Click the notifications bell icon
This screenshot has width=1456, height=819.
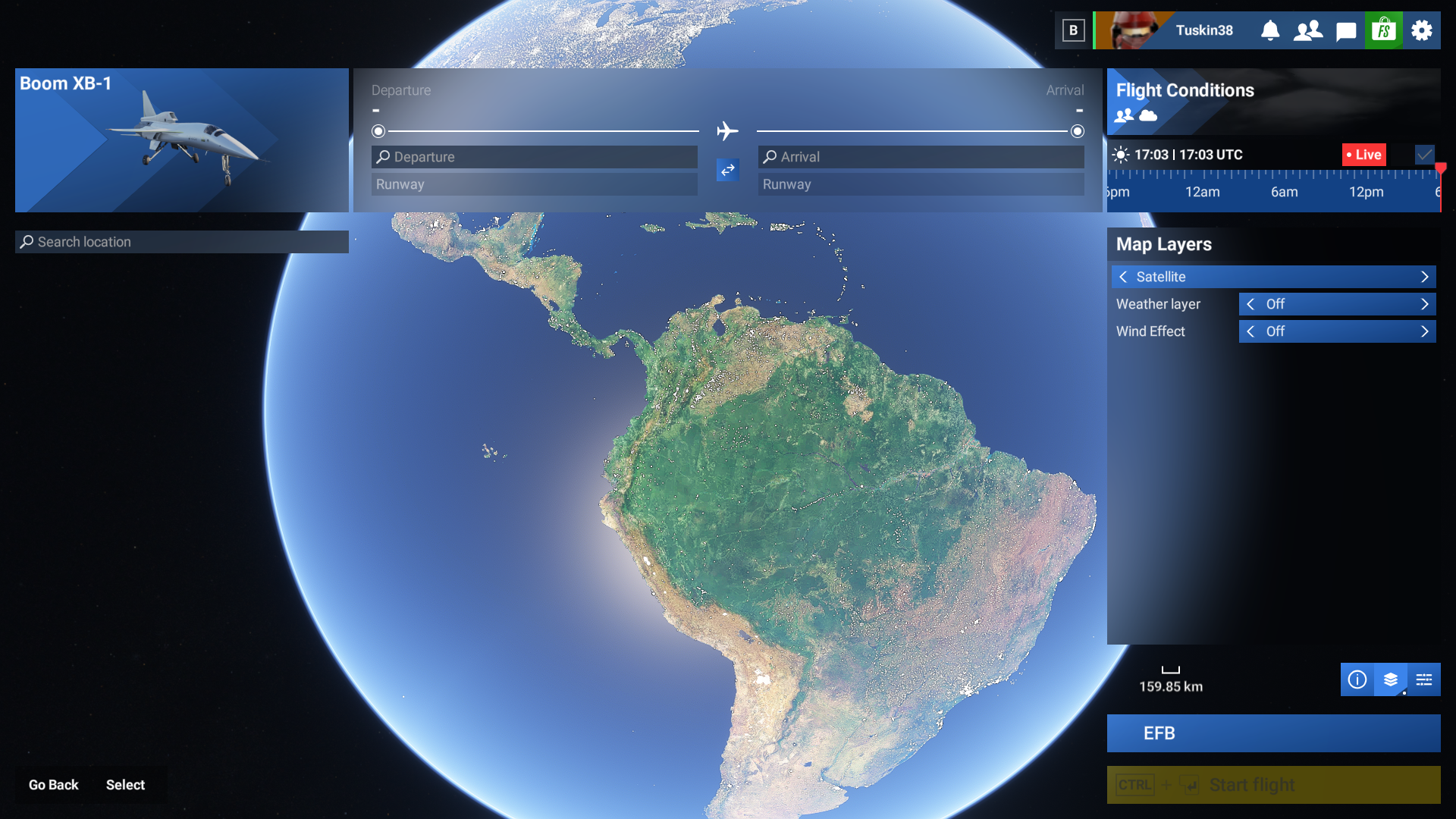click(1270, 30)
